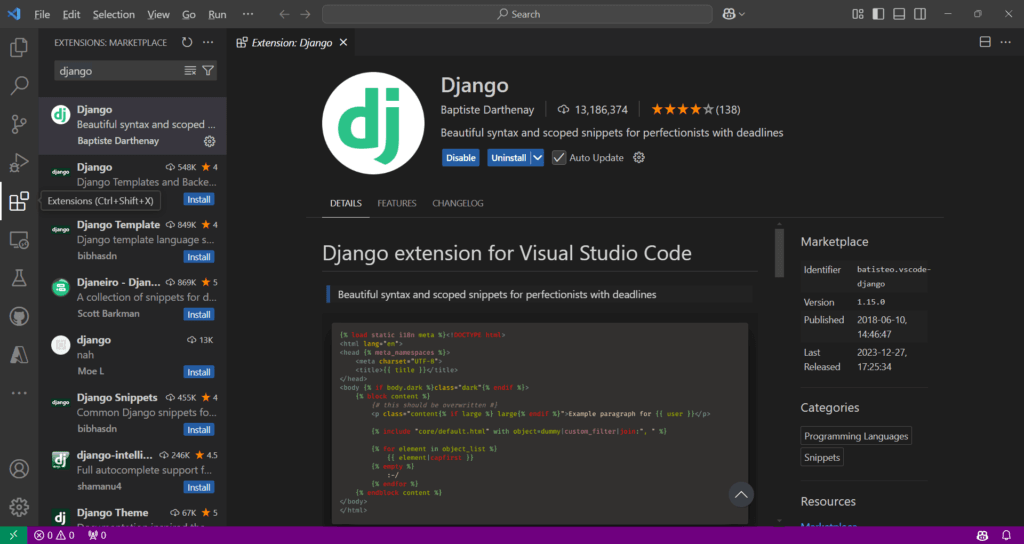Filter extensions with the funnel icon
The height and width of the screenshot is (544, 1024).
(x=208, y=71)
